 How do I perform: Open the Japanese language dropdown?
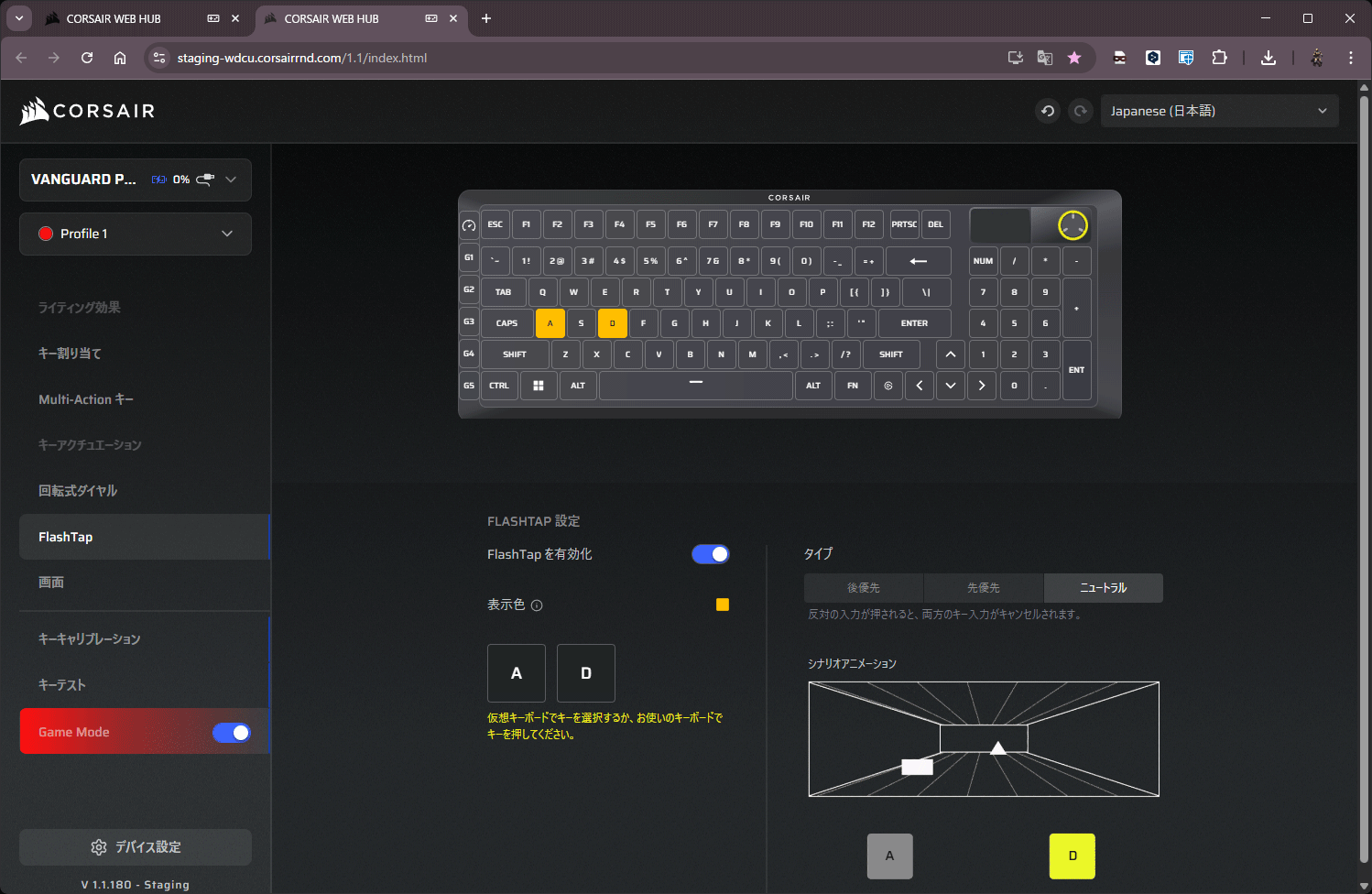pos(1219,111)
